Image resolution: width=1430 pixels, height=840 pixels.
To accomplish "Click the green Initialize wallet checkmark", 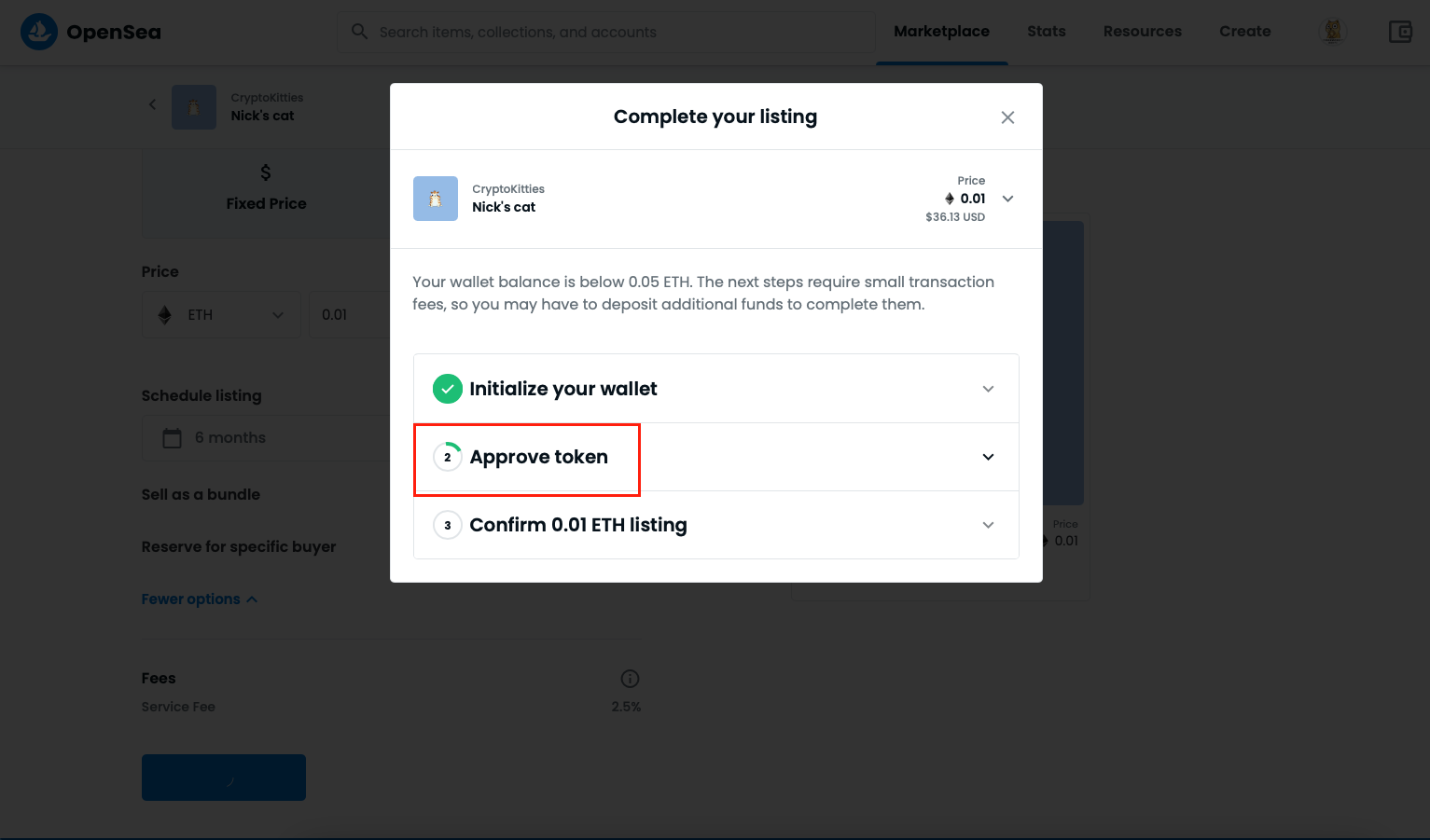I will pyautogui.click(x=448, y=389).
